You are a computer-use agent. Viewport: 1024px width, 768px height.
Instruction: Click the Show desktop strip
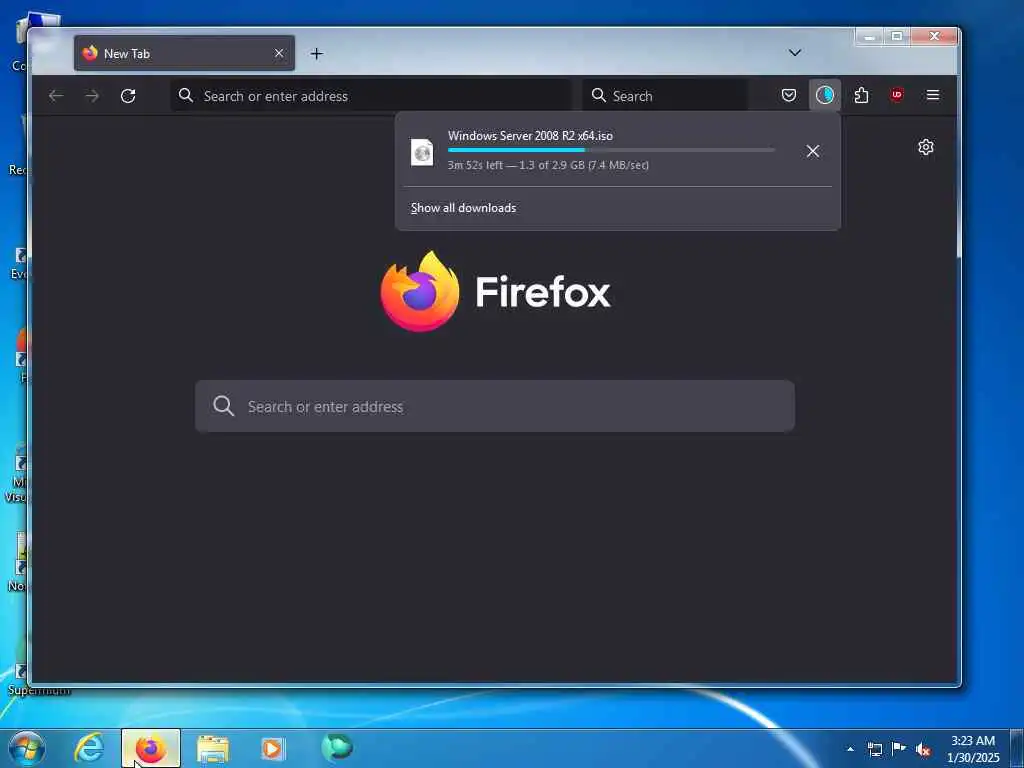click(1017, 749)
